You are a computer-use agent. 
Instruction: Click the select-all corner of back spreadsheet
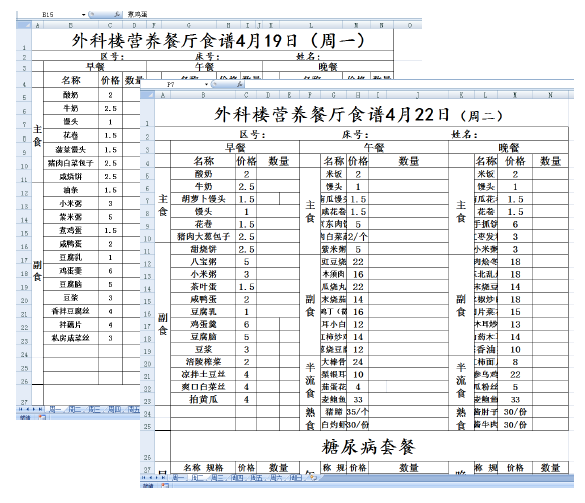[24, 25]
